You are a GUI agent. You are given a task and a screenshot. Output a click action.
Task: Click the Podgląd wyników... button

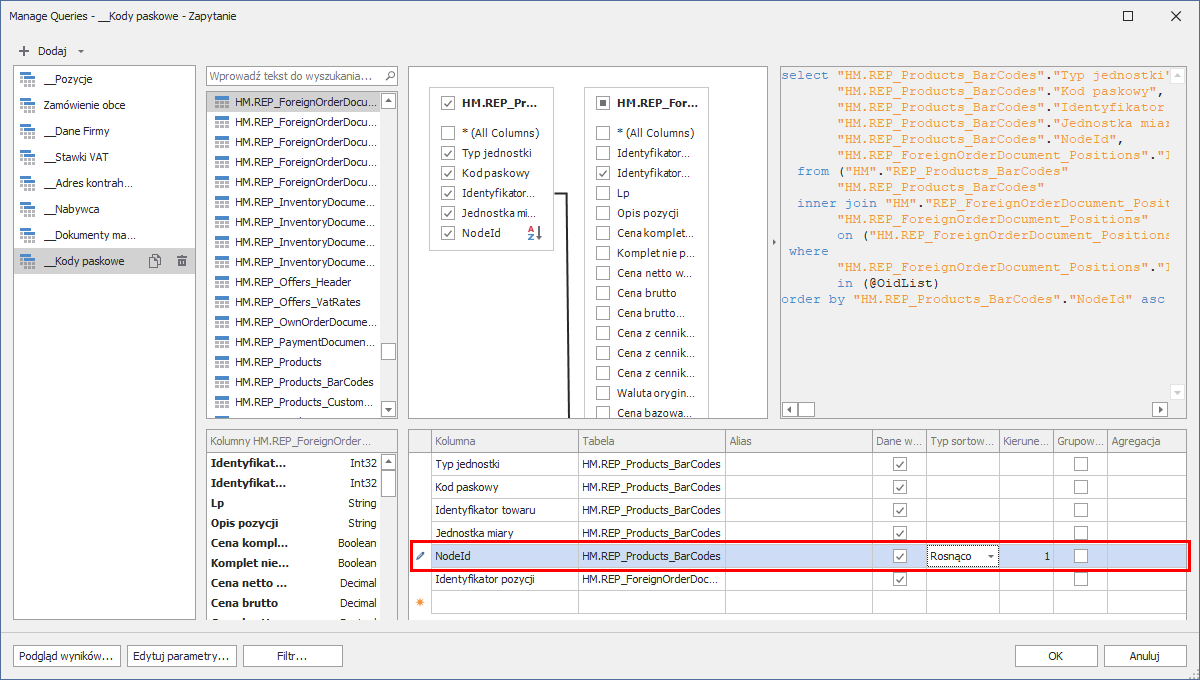tap(68, 656)
